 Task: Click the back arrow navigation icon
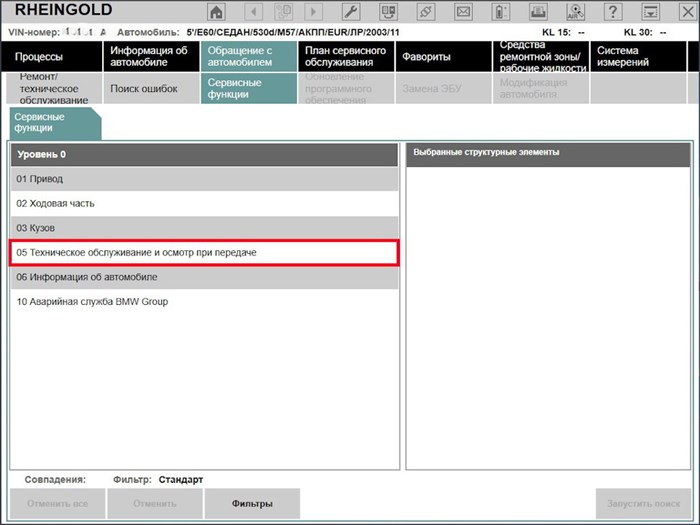(254, 12)
